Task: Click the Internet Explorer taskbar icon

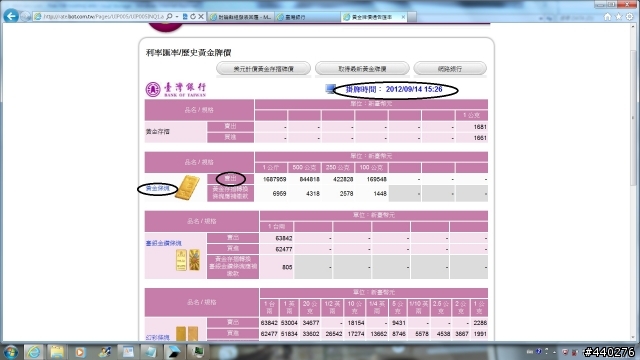Action: pos(34,351)
